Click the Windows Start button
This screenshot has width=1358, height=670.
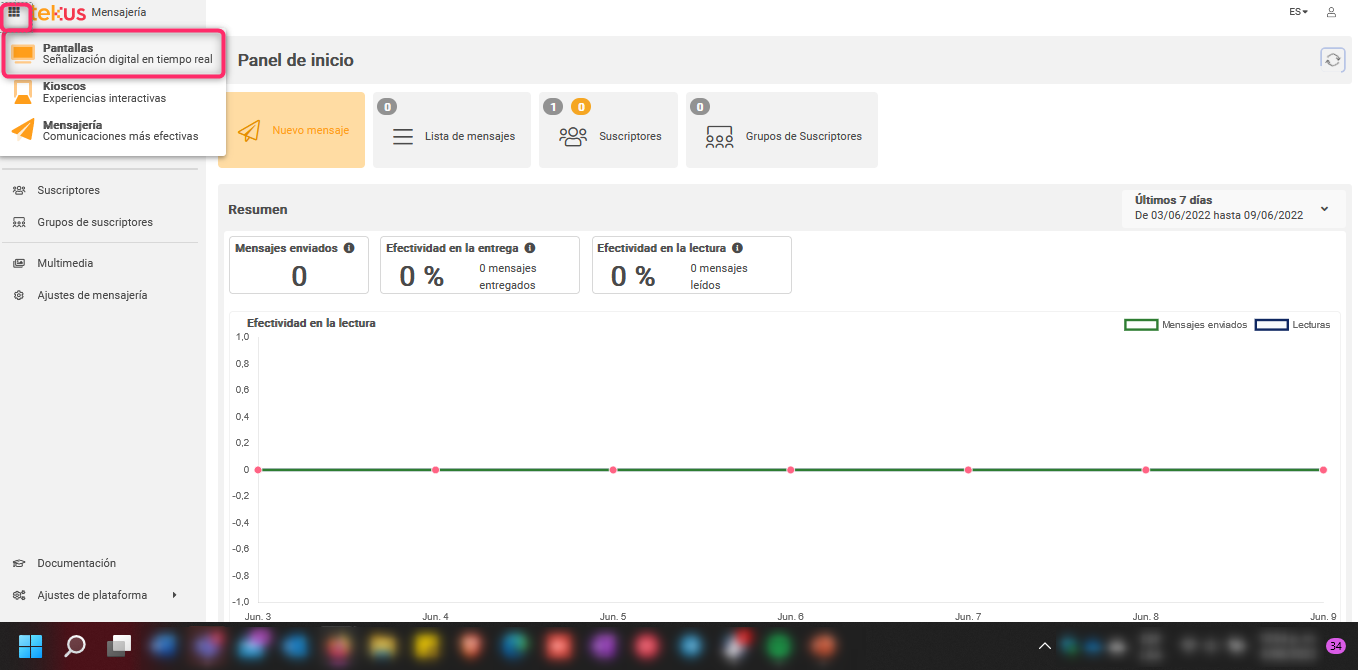[30, 646]
